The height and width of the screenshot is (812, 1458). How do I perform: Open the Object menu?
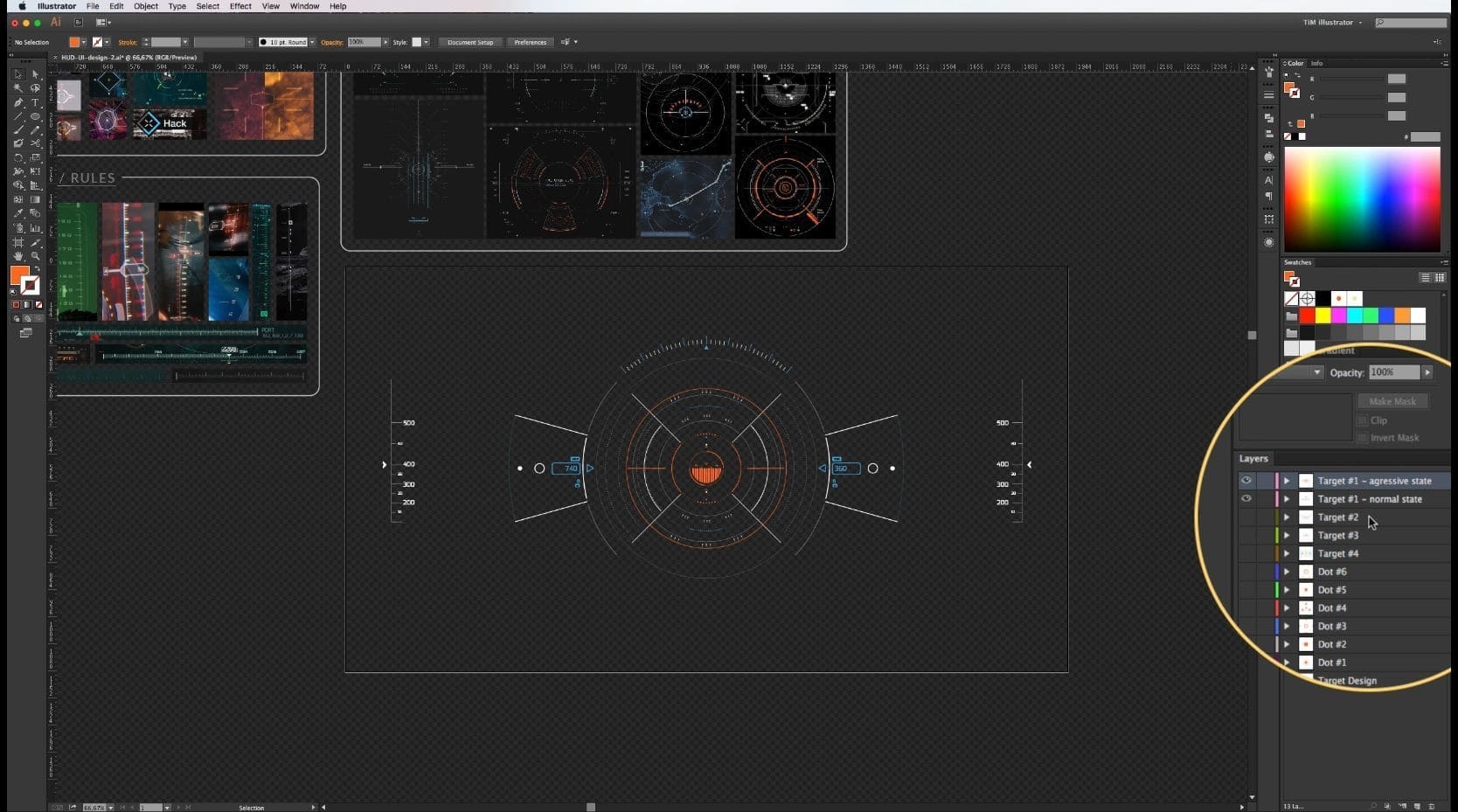tap(146, 6)
